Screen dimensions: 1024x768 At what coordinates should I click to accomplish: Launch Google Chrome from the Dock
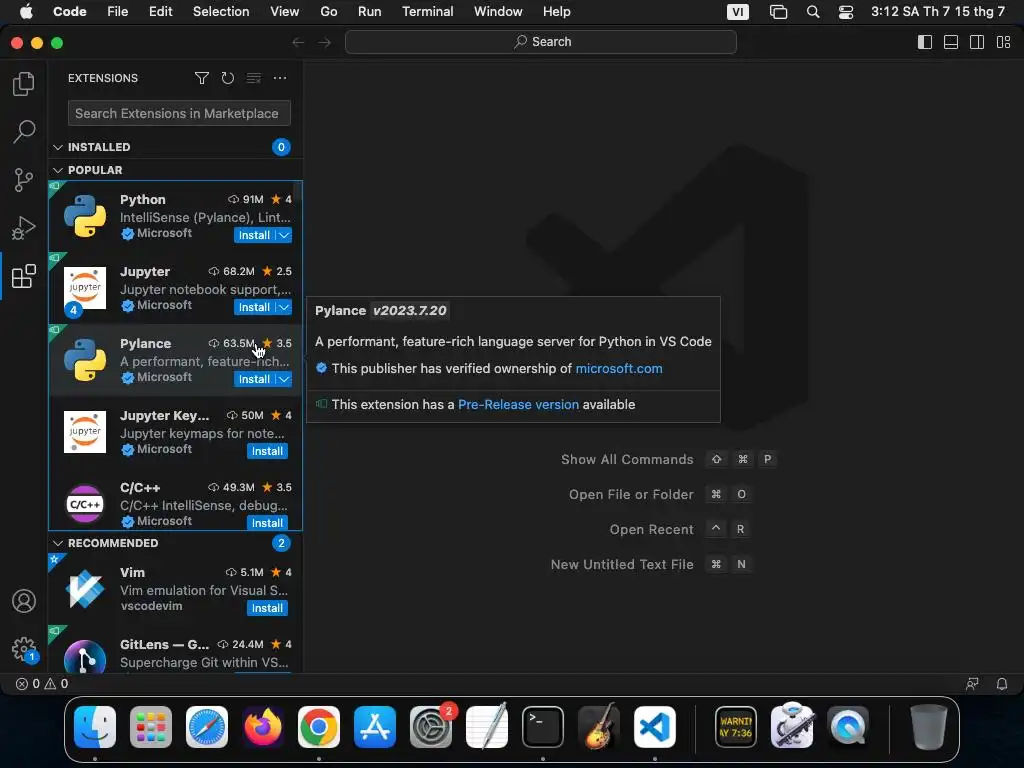[319, 727]
